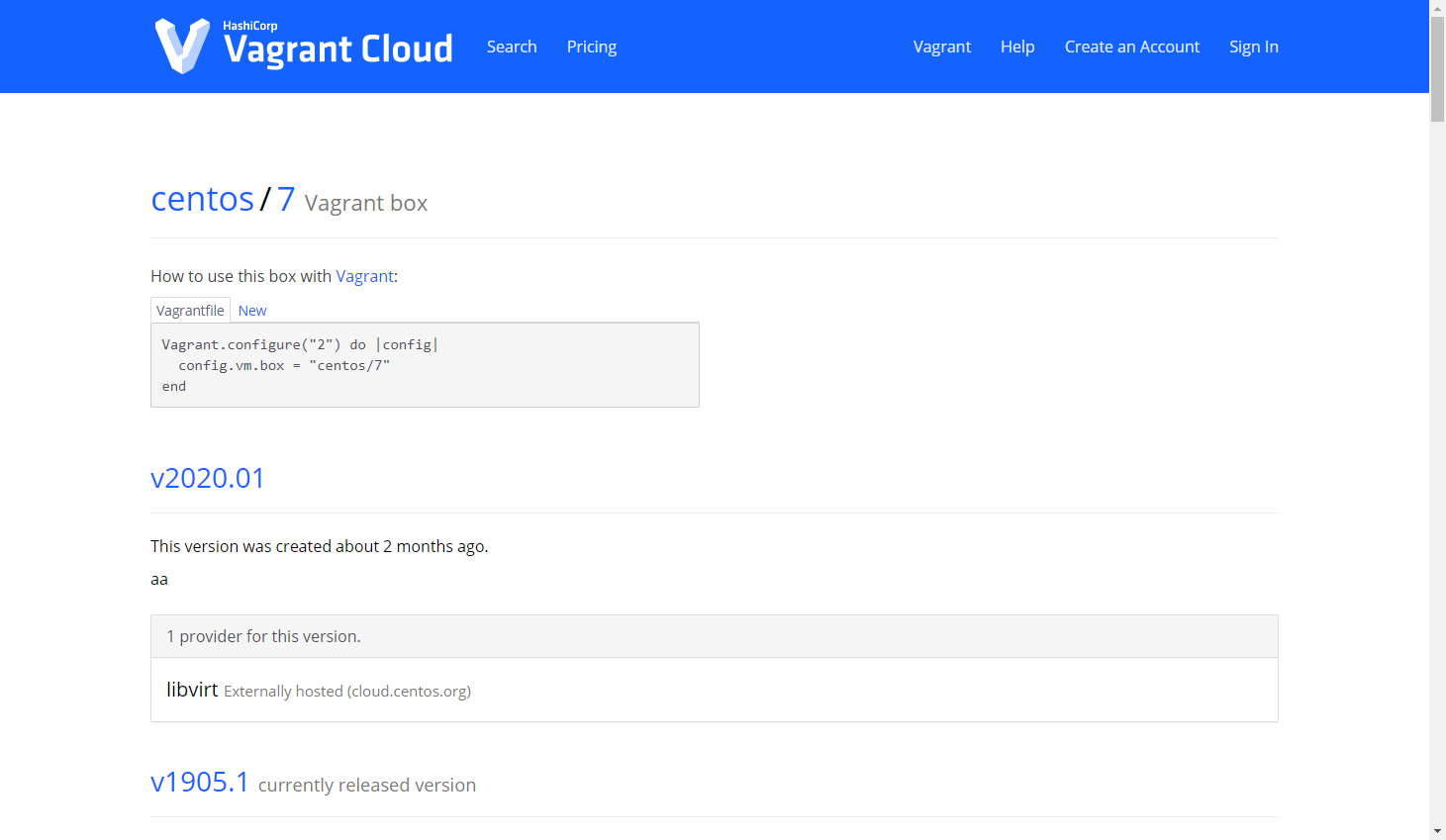The height and width of the screenshot is (840, 1446).
Task: Go to Pricing in the header
Action: point(592,47)
